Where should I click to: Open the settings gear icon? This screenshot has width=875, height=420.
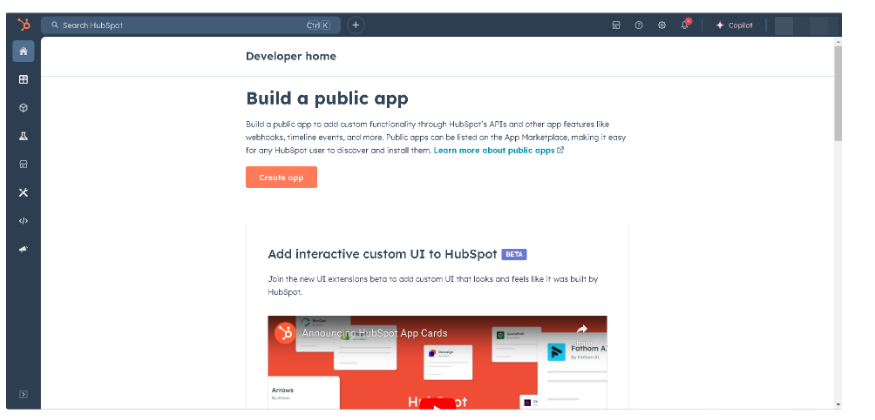(661, 25)
